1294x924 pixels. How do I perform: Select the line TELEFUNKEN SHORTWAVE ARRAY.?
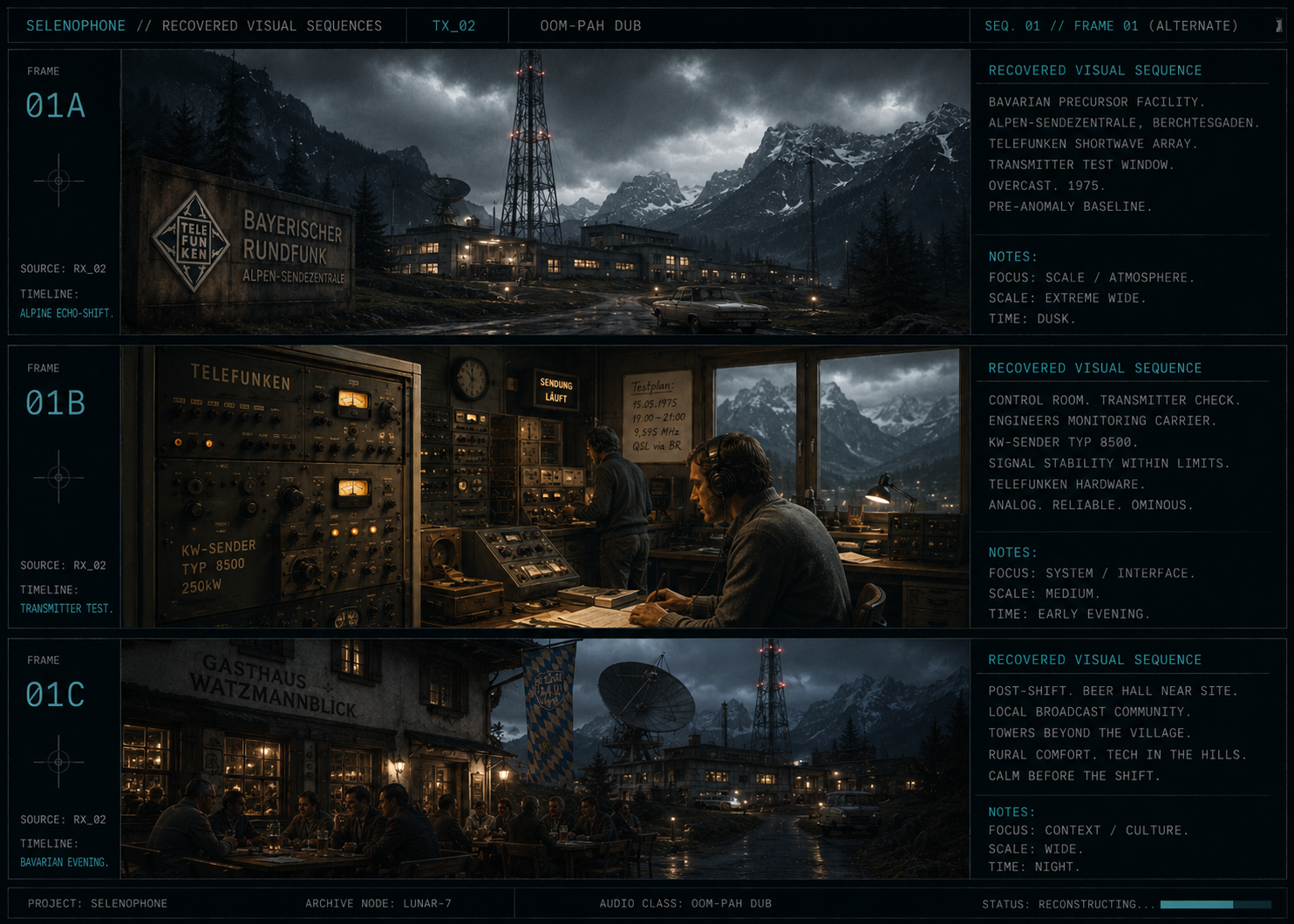[x=1093, y=144]
